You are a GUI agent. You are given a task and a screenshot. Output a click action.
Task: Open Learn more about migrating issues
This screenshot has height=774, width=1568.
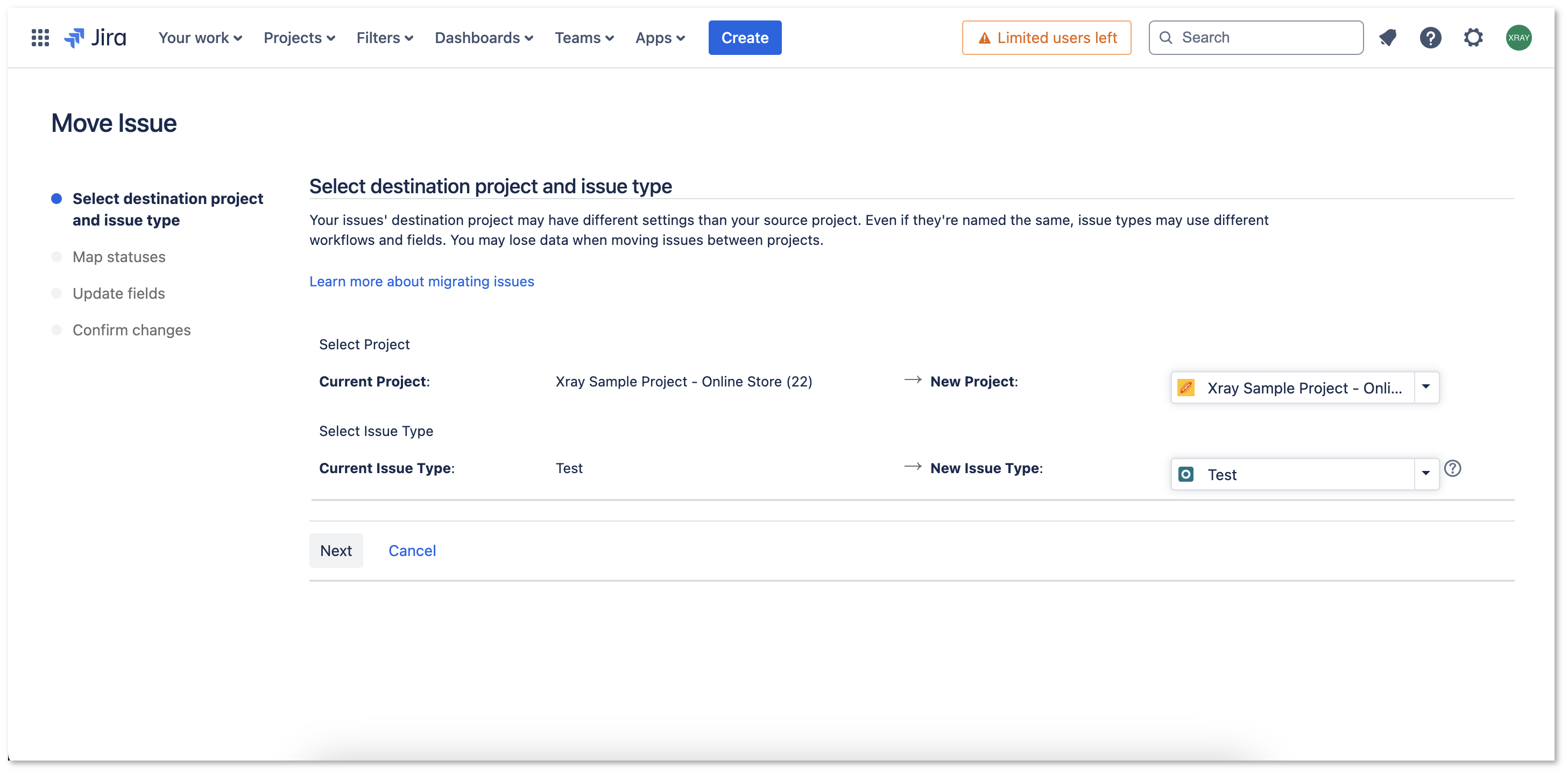(421, 282)
